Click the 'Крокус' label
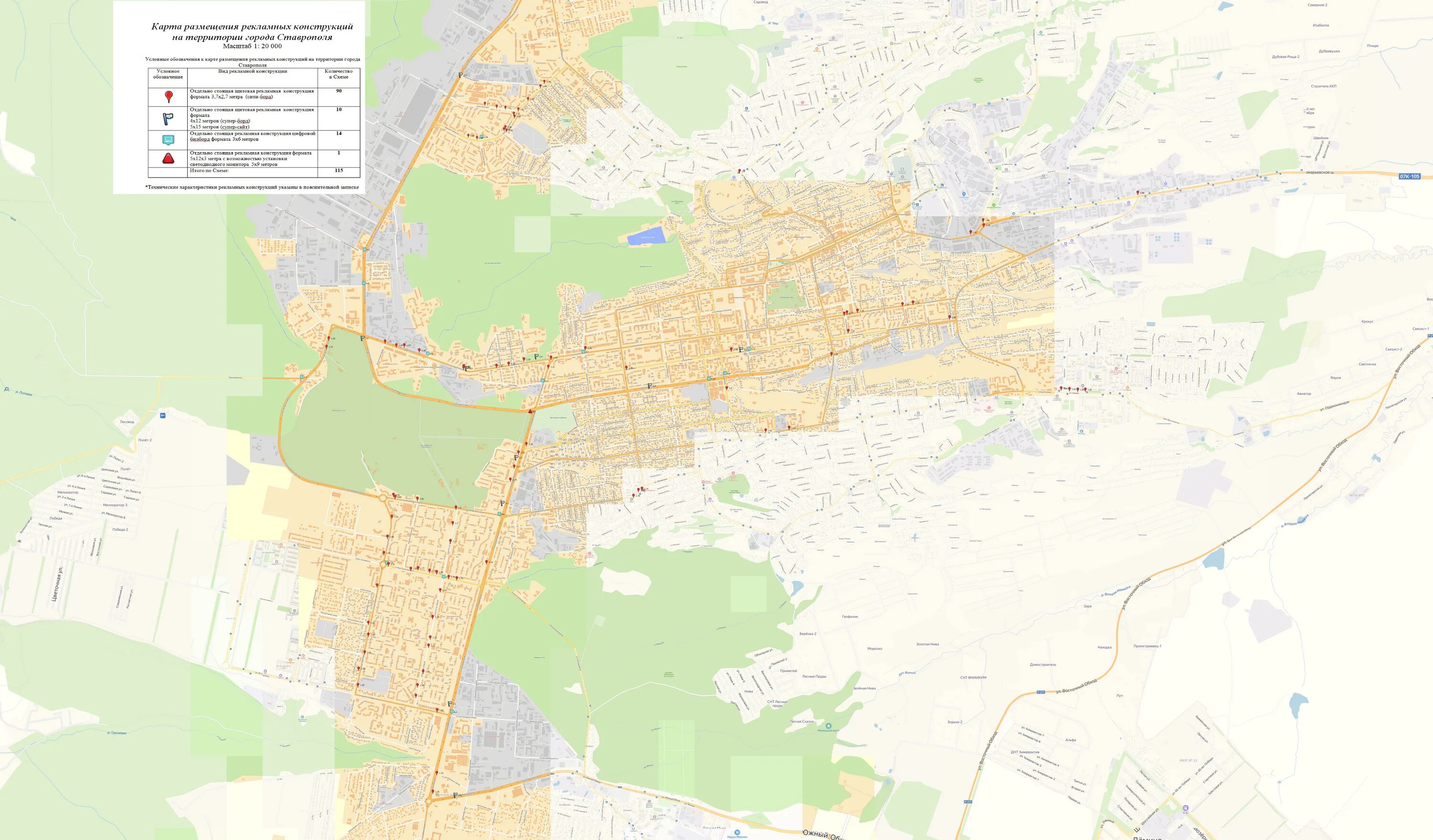This screenshot has height=840, width=1433. tap(1368, 322)
